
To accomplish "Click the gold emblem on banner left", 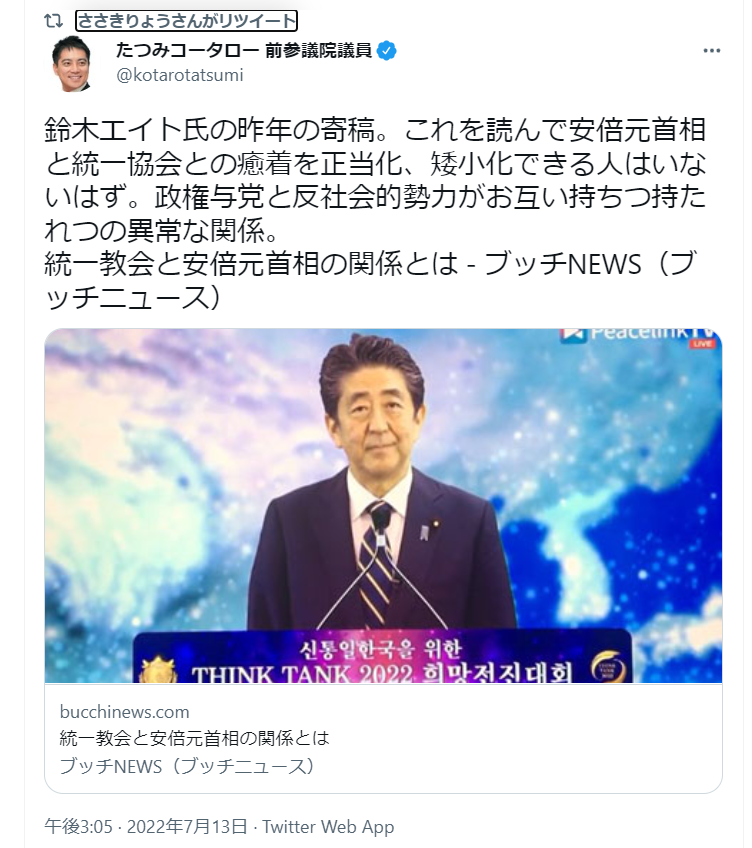I will 159,670.
